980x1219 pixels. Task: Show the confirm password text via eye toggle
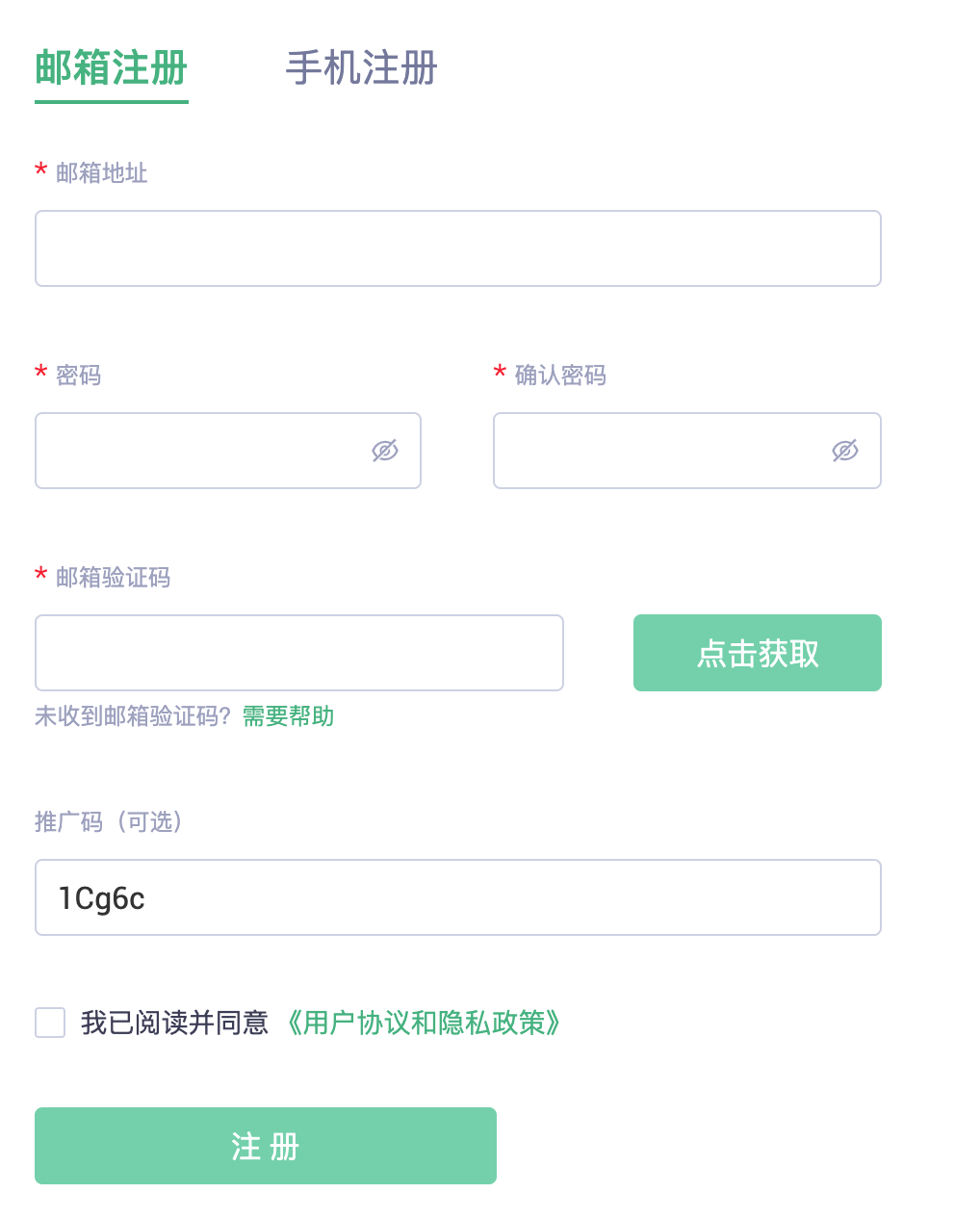pyautogui.click(x=844, y=450)
